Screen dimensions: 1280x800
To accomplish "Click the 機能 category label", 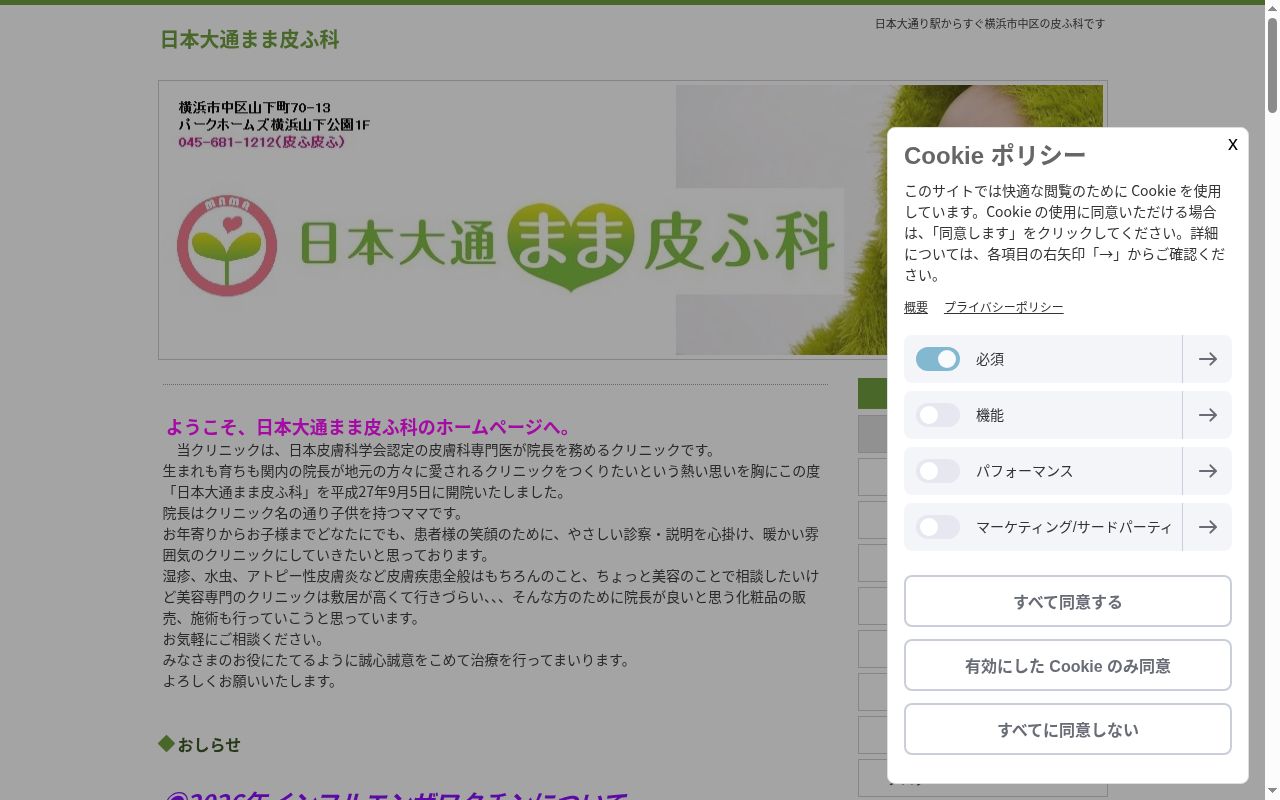I will pos(990,415).
